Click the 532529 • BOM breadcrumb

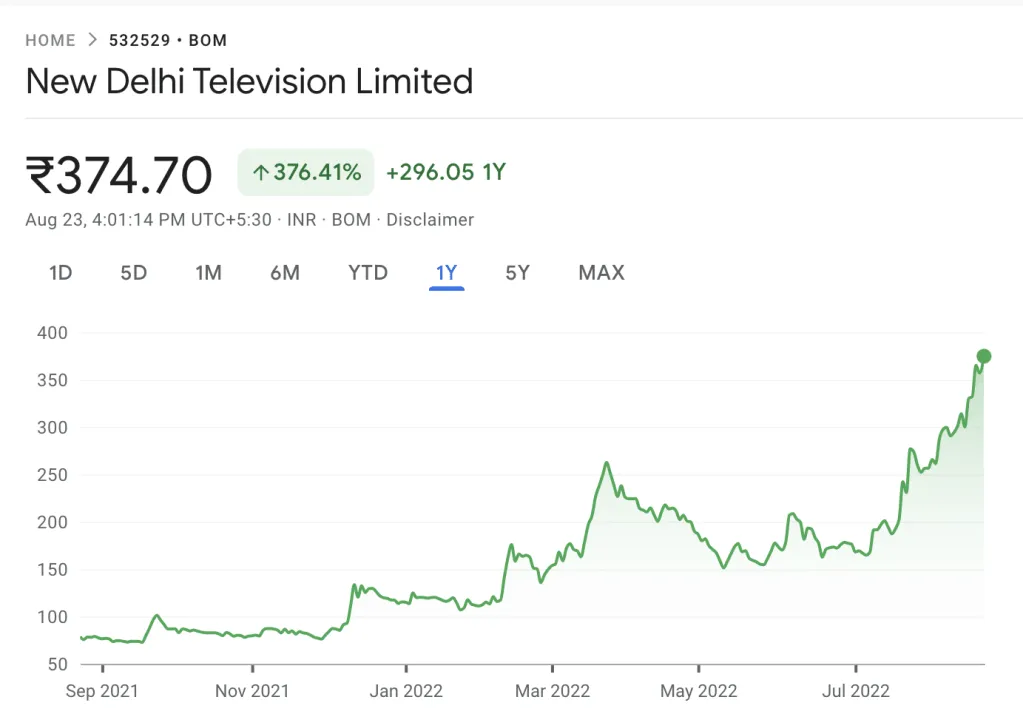tap(168, 41)
